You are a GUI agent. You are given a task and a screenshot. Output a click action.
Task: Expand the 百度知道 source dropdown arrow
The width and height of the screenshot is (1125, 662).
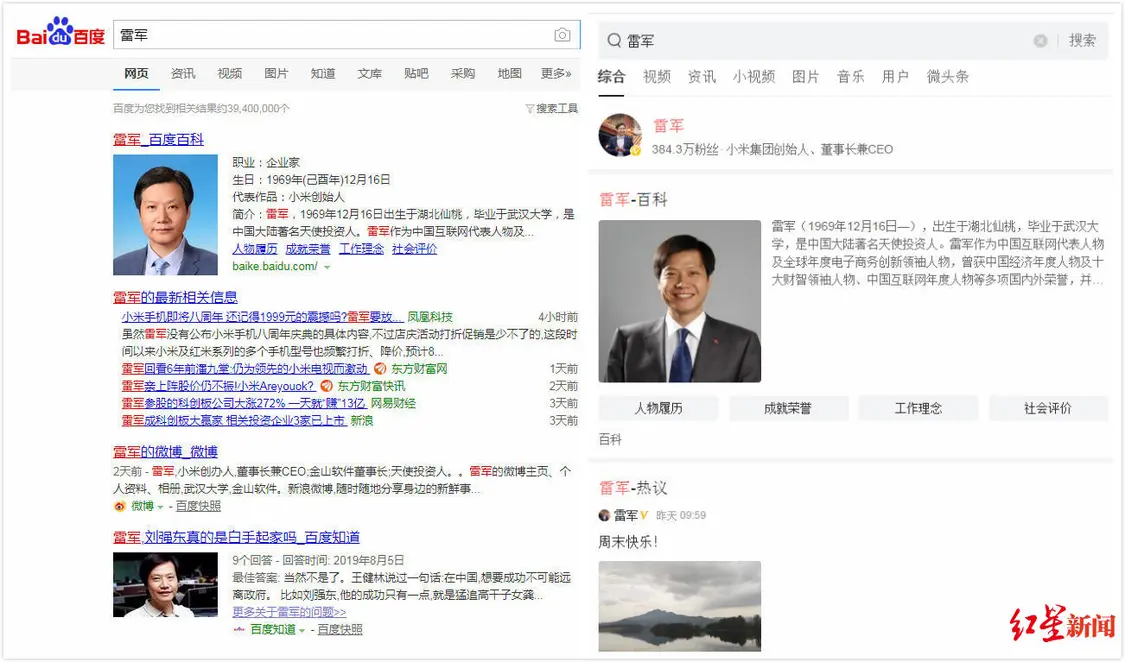click(x=302, y=630)
